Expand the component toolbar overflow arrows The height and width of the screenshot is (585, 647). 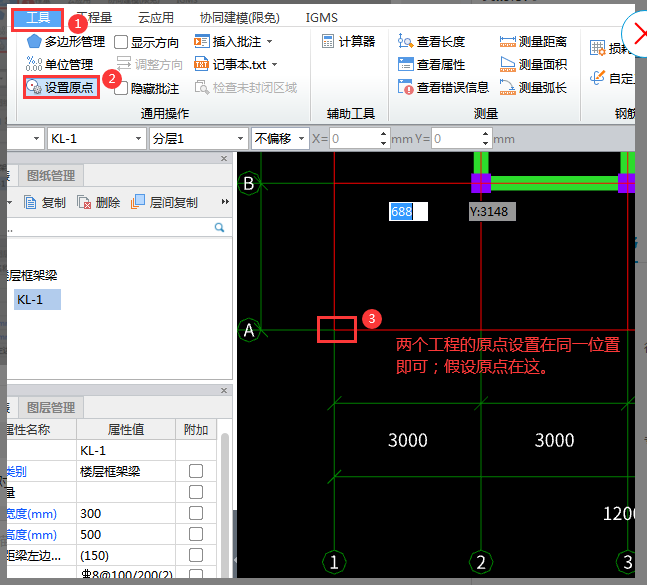point(225,202)
